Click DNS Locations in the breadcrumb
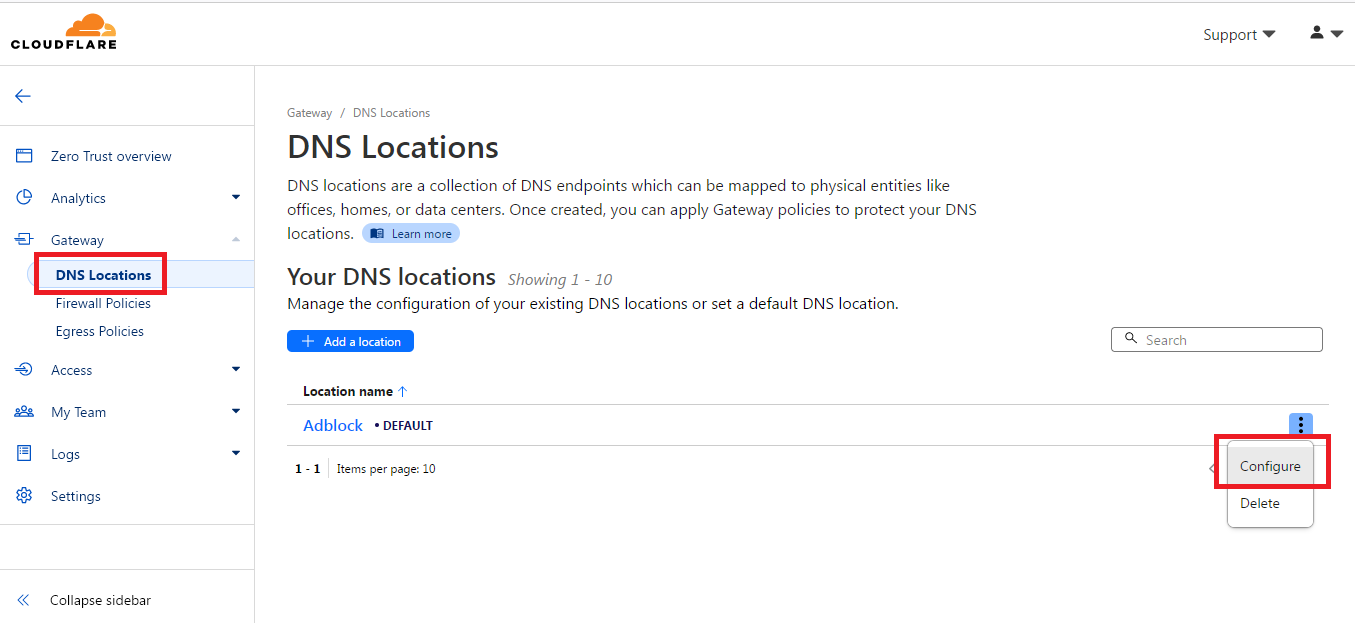Viewport: 1355px width, 623px height. (x=391, y=113)
